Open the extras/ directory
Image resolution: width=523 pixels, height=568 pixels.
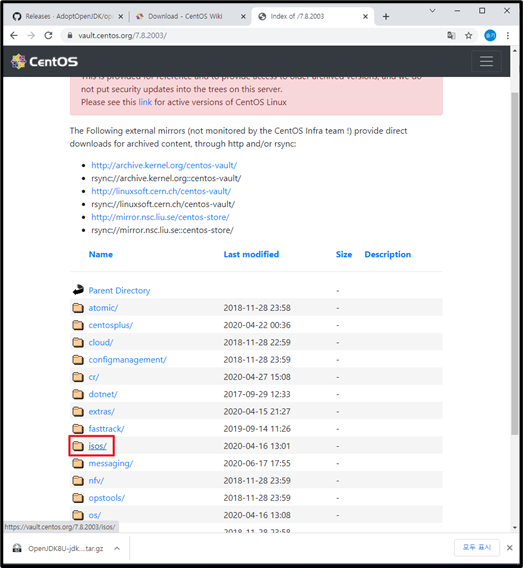101,412
